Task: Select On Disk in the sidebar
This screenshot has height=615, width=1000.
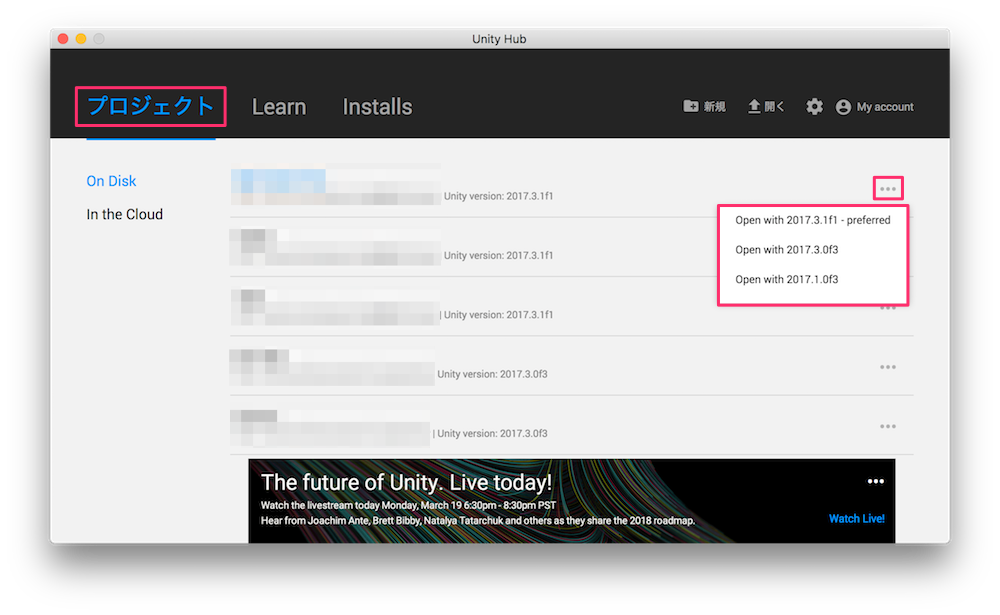Action: pyautogui.click(x=112, y=181)
